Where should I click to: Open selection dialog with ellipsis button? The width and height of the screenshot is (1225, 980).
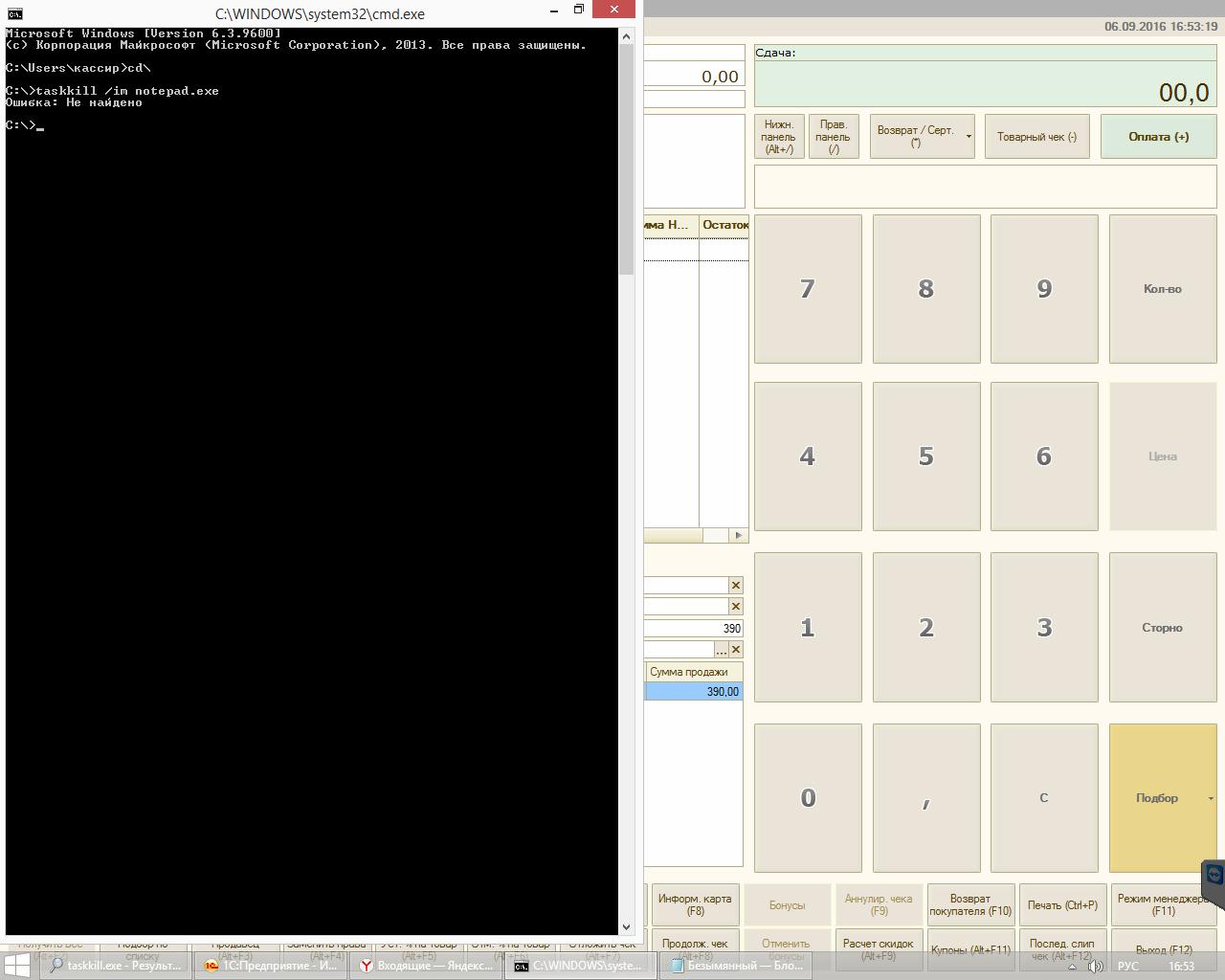[x=721, y=649]
